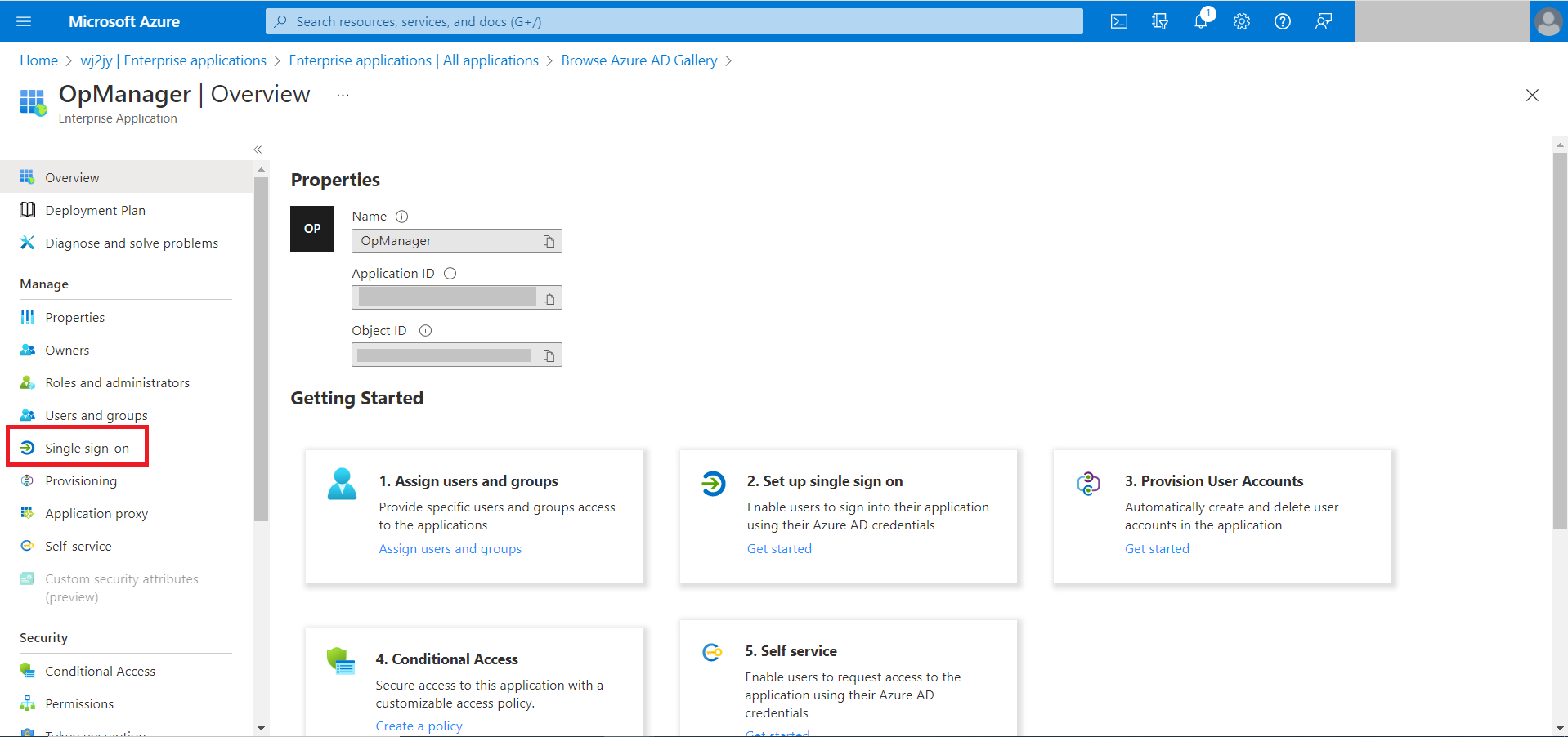Click sidebar scrollbar down arrow

[261, 728]
